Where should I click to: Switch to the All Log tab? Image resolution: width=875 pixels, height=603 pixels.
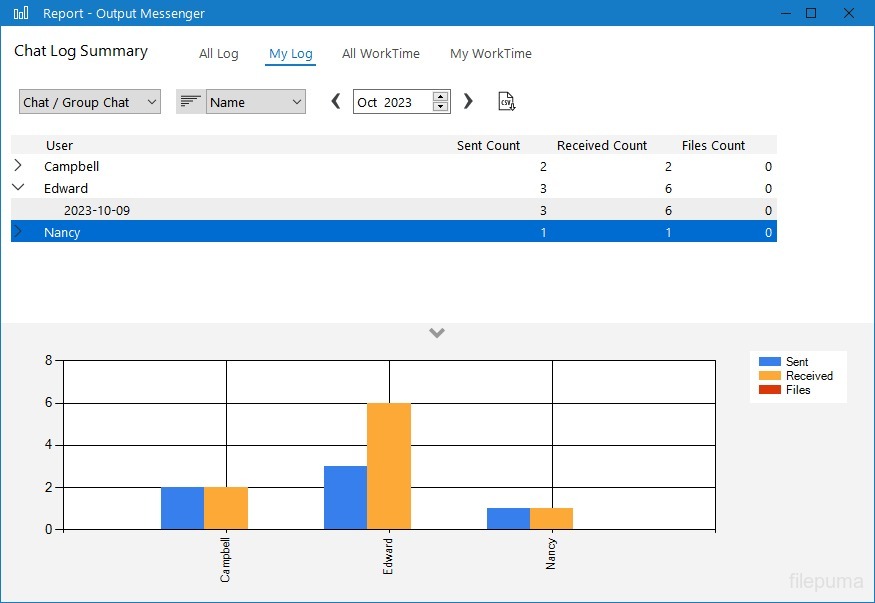pos(218,54)
